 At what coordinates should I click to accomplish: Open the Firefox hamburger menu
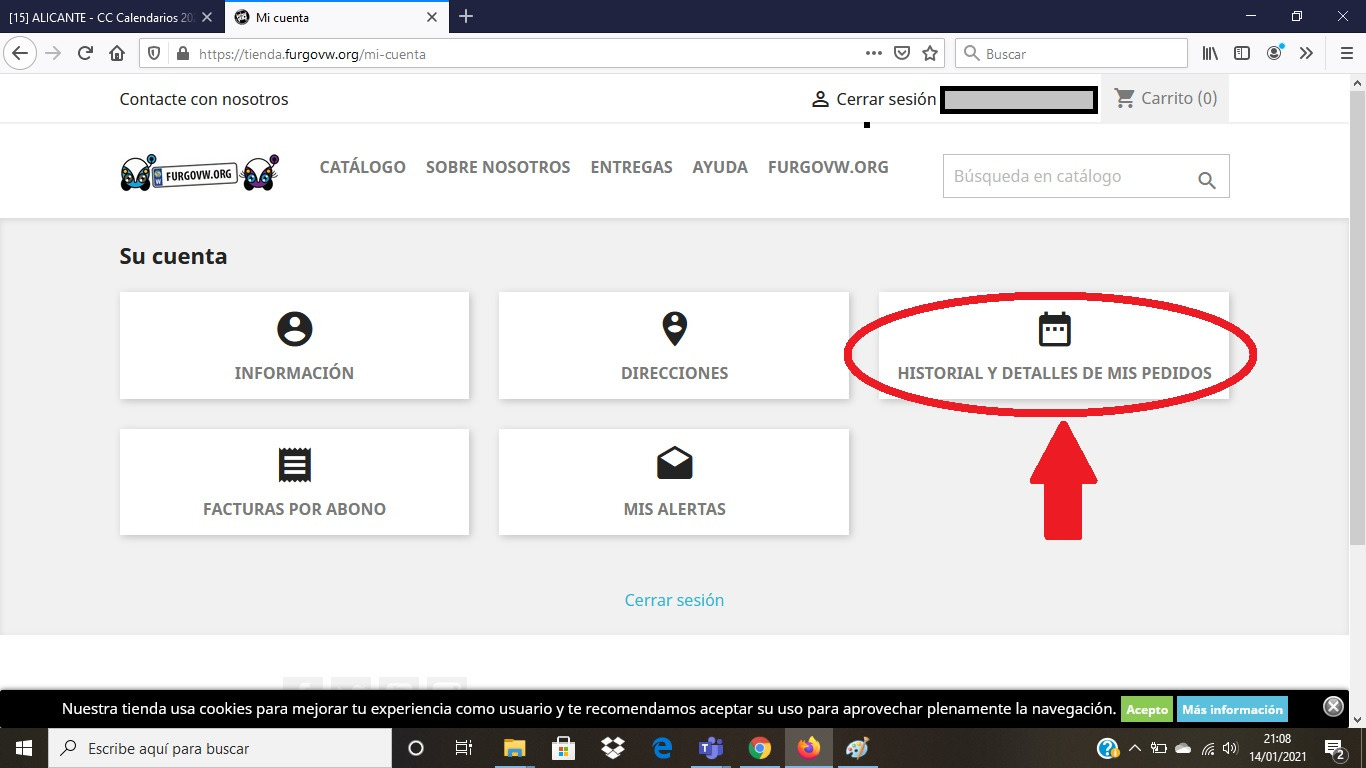click(1346, 53)
